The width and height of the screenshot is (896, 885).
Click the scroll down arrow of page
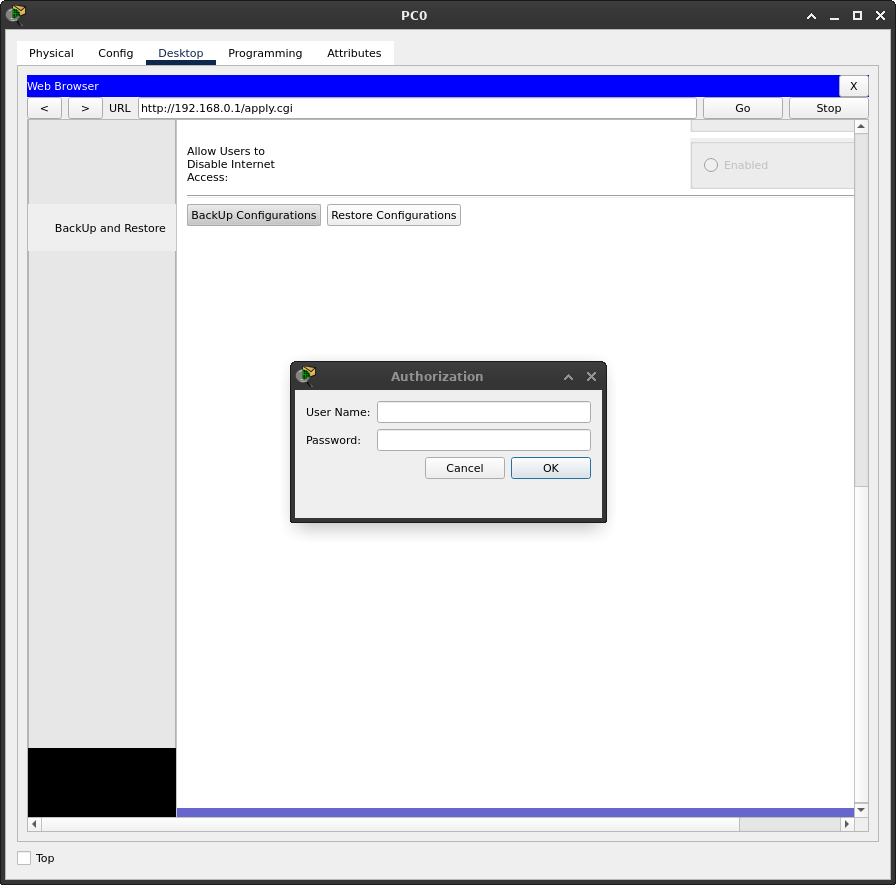point(861,809)
